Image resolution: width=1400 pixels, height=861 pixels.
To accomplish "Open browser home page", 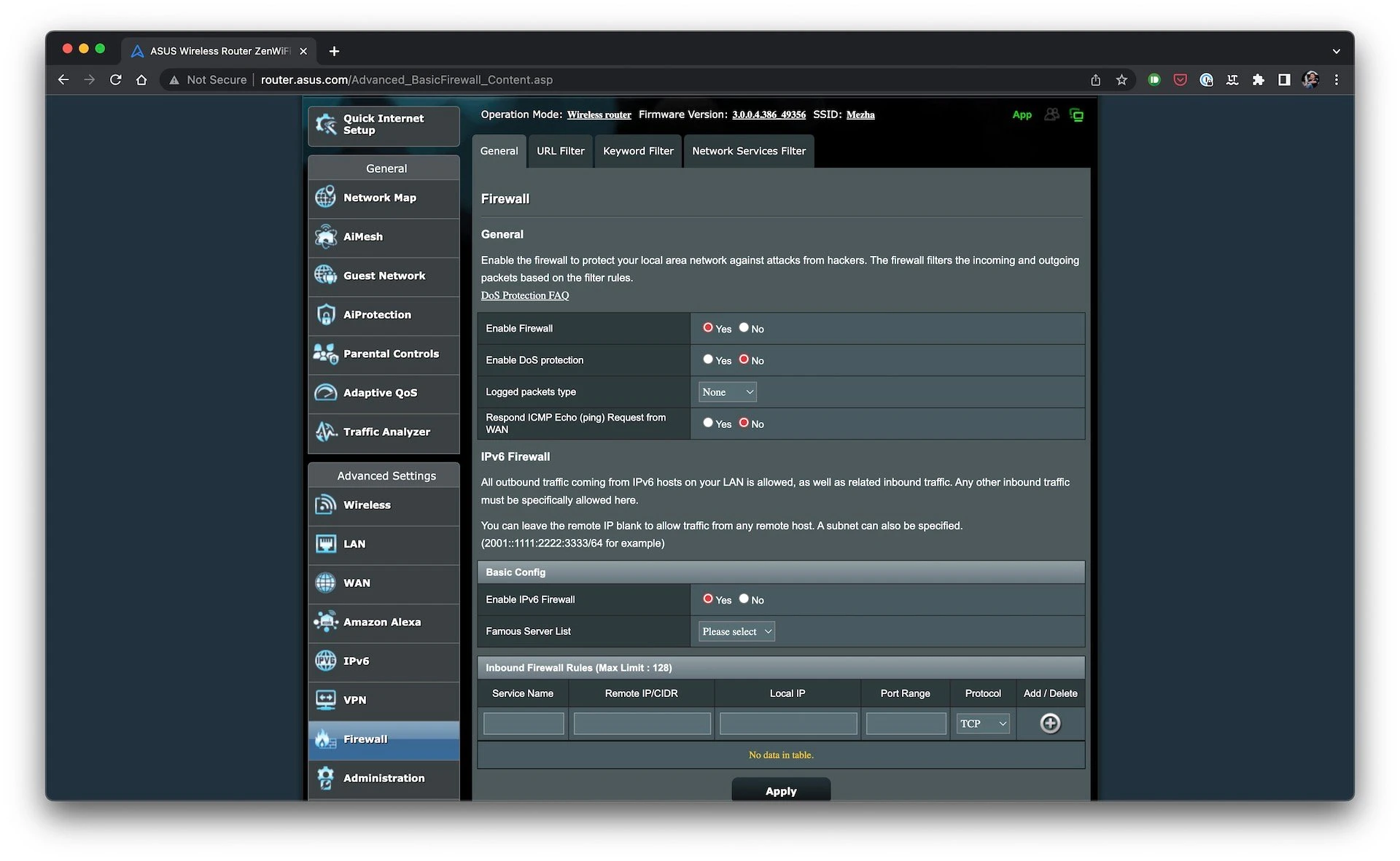I will (141, 79).
